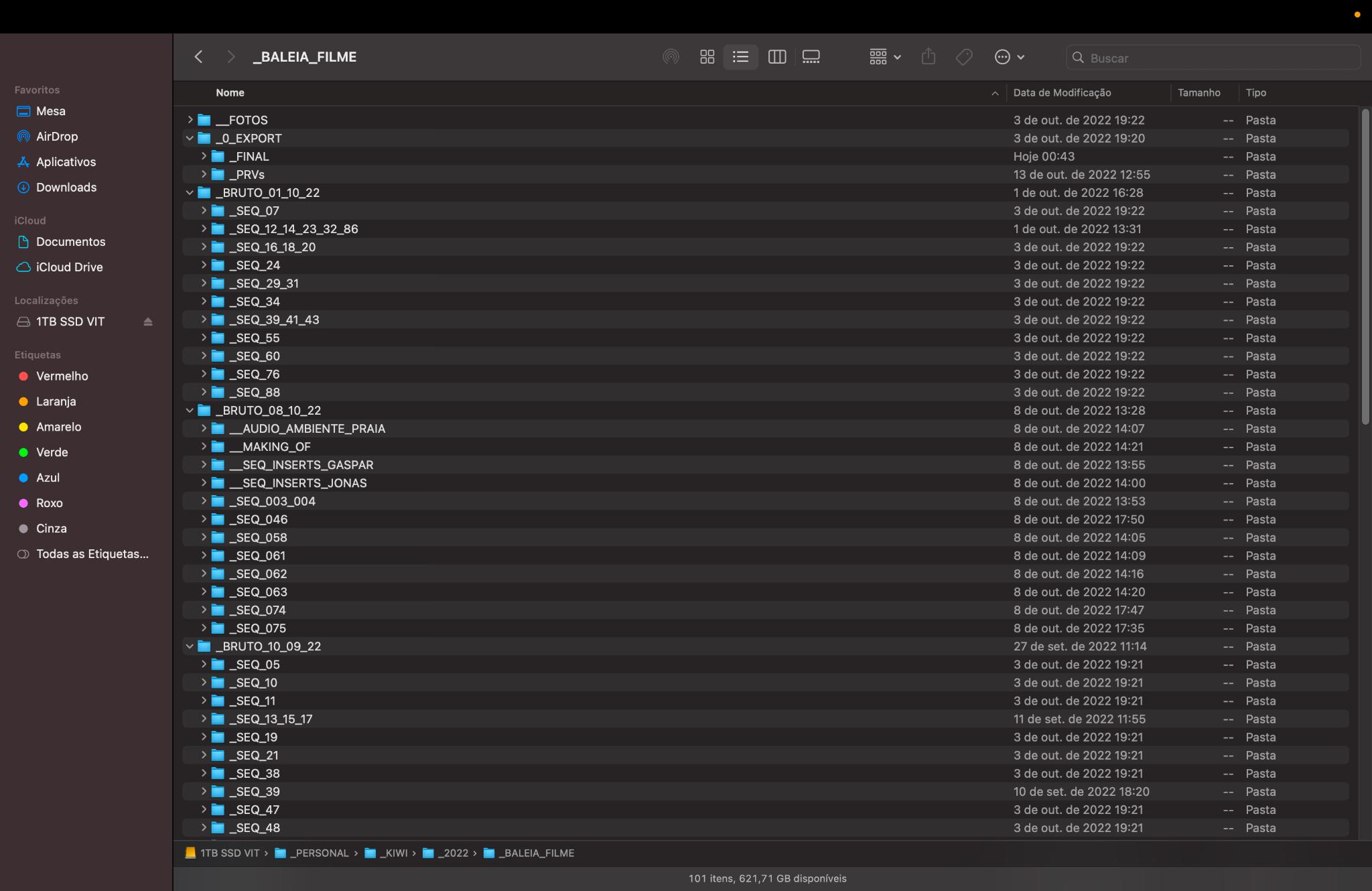
Task: Sort by Data de Modificação column
Action: 1062,92
